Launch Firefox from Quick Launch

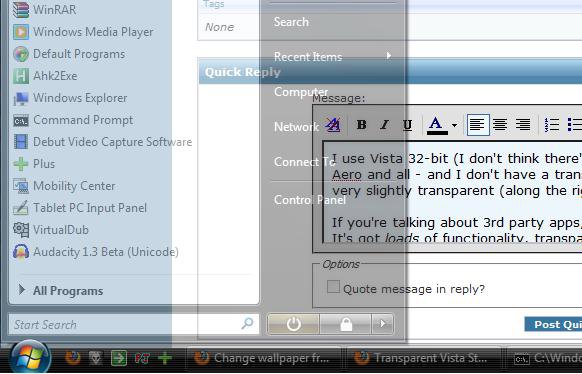point(73,358)
